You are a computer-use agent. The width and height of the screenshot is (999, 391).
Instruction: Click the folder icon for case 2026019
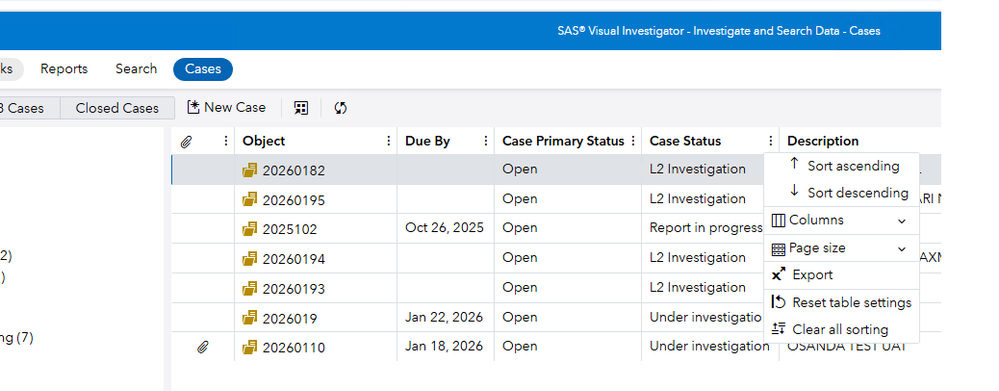tap(250, 318)
